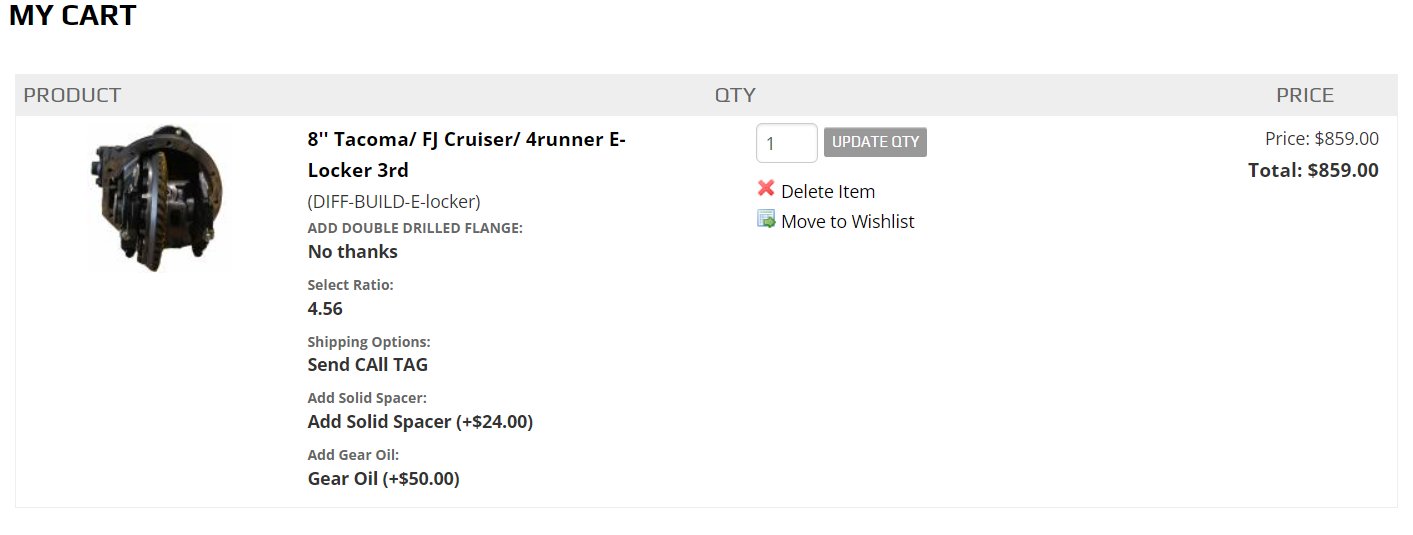The height and width of the screenshot is (535, 1413).
Task: Click the QTY column header
Action: click(735, 95)
